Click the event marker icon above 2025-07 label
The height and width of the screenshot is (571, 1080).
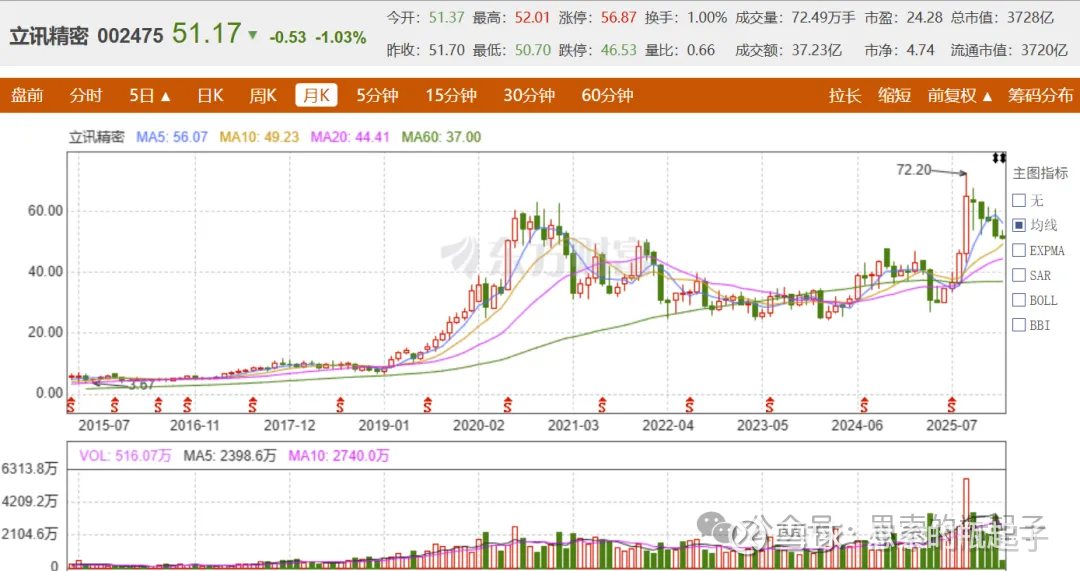coord(952,405)
